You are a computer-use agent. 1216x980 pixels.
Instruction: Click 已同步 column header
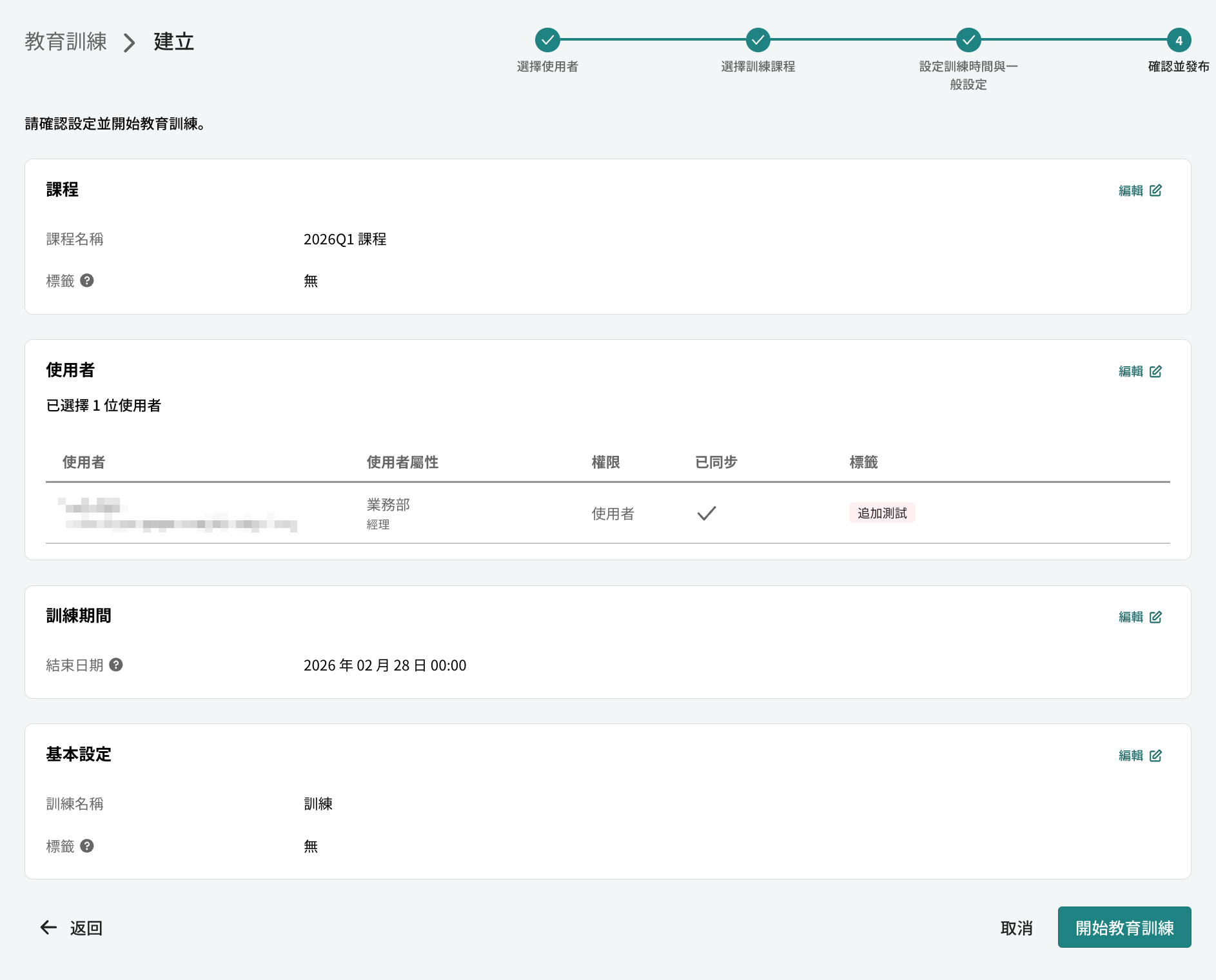click(716, 462)
